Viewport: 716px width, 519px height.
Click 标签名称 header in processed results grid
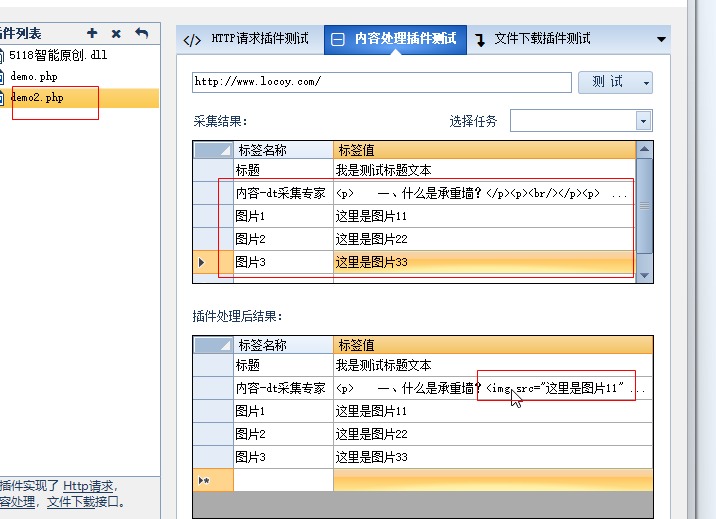[283, 345]
